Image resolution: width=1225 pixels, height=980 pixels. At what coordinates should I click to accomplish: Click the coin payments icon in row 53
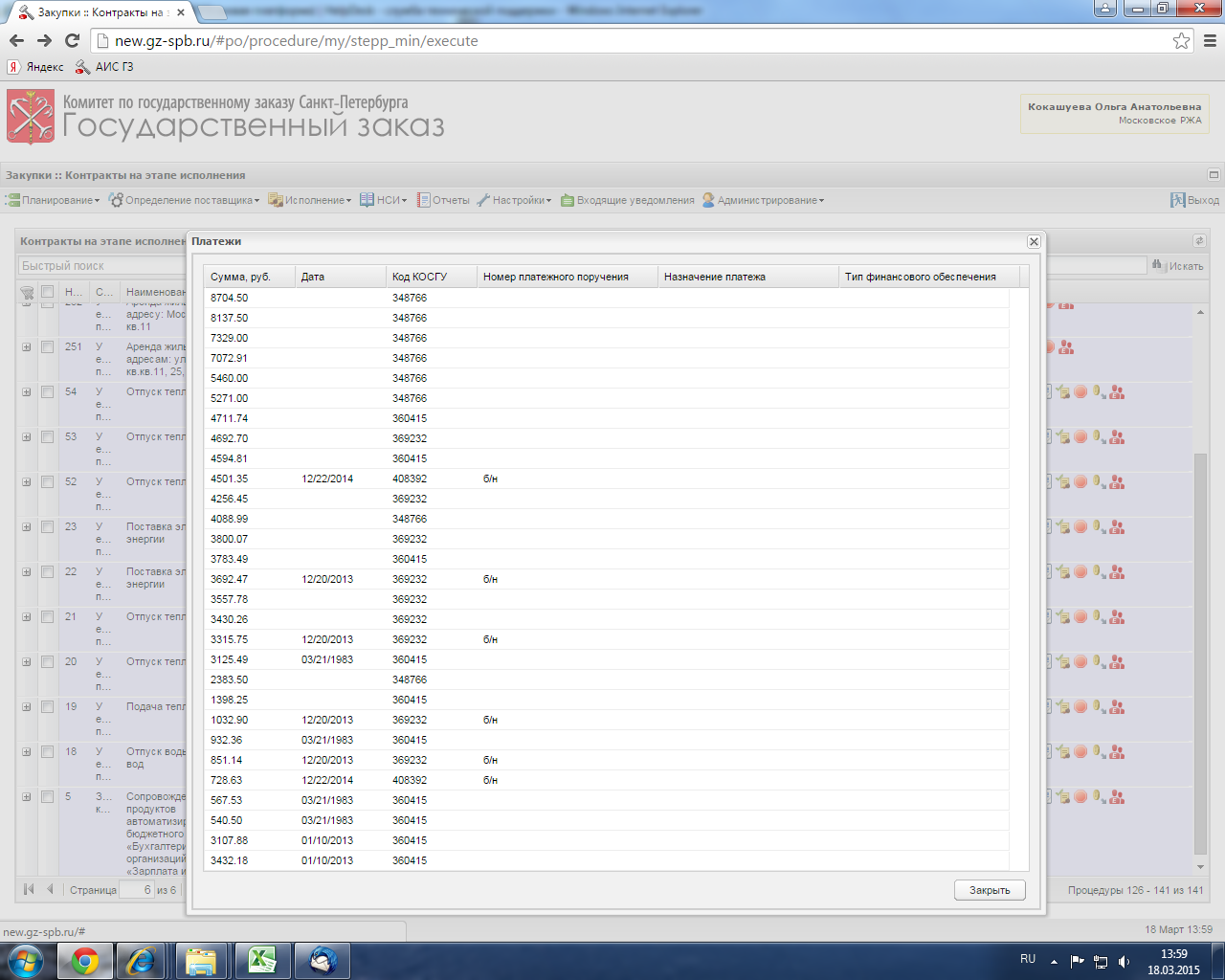click(1099, 437)
